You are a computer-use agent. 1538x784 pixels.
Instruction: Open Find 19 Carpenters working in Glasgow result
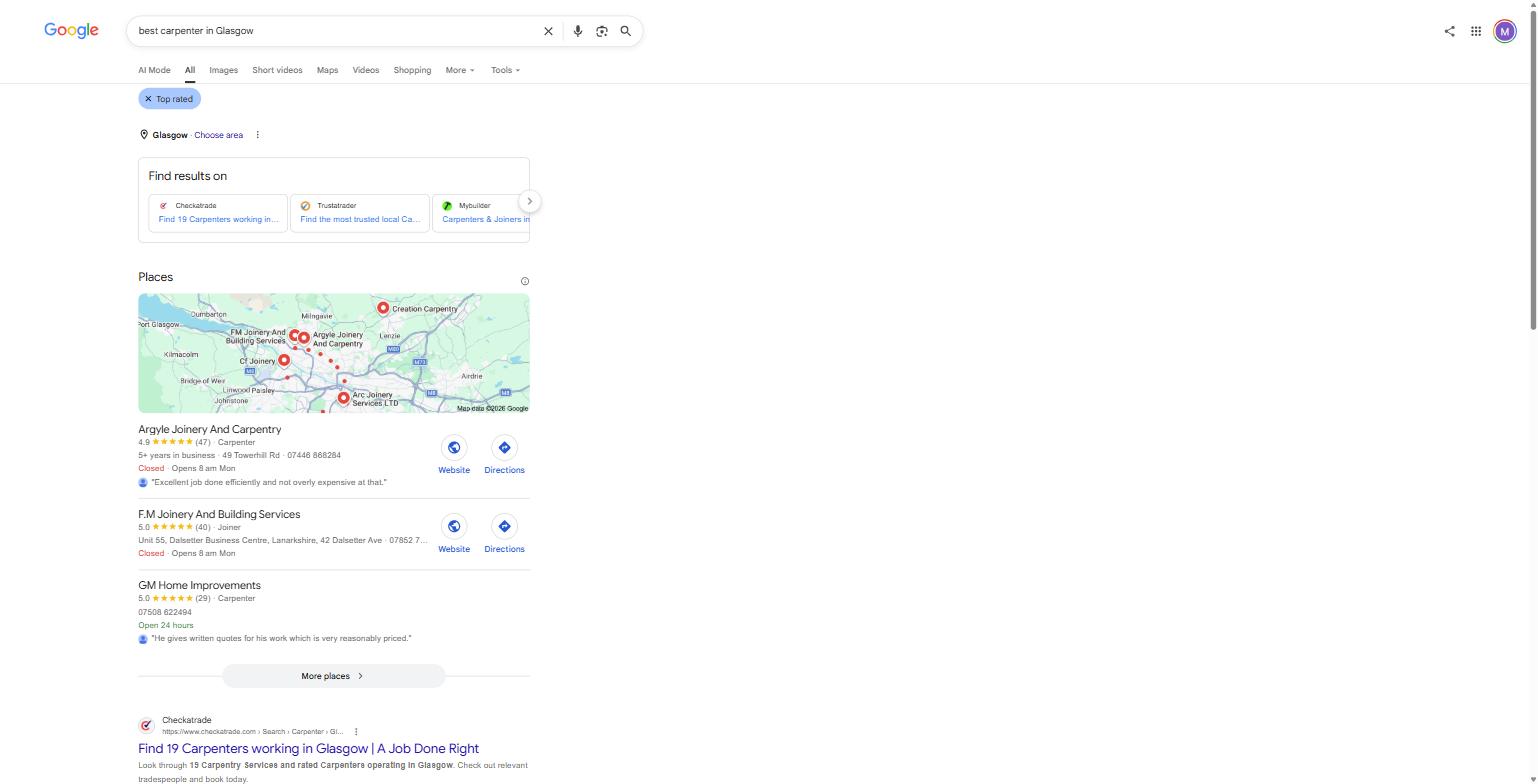pos(308,748)
